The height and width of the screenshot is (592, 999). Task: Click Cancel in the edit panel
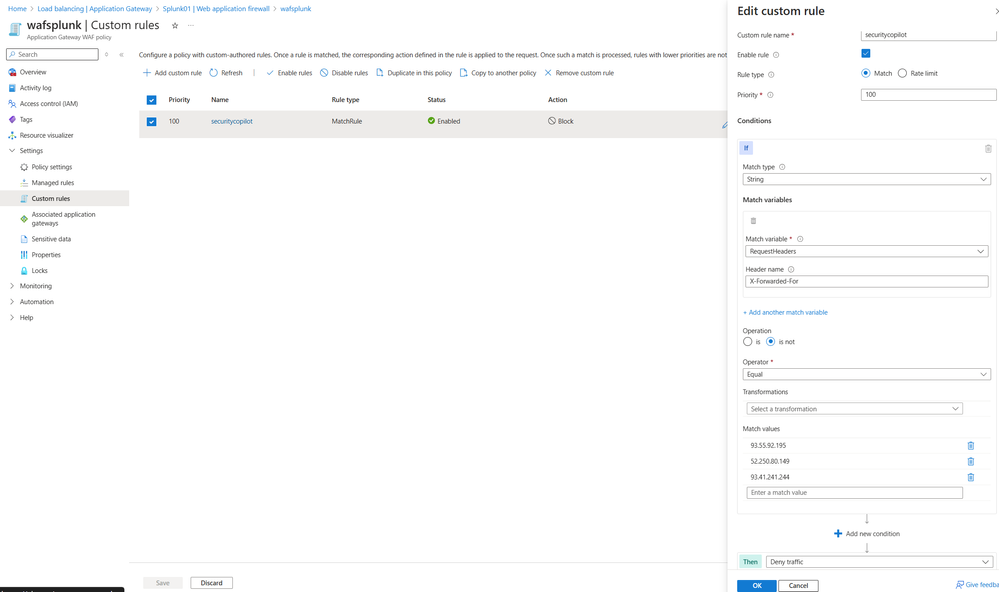pos(798,586)
